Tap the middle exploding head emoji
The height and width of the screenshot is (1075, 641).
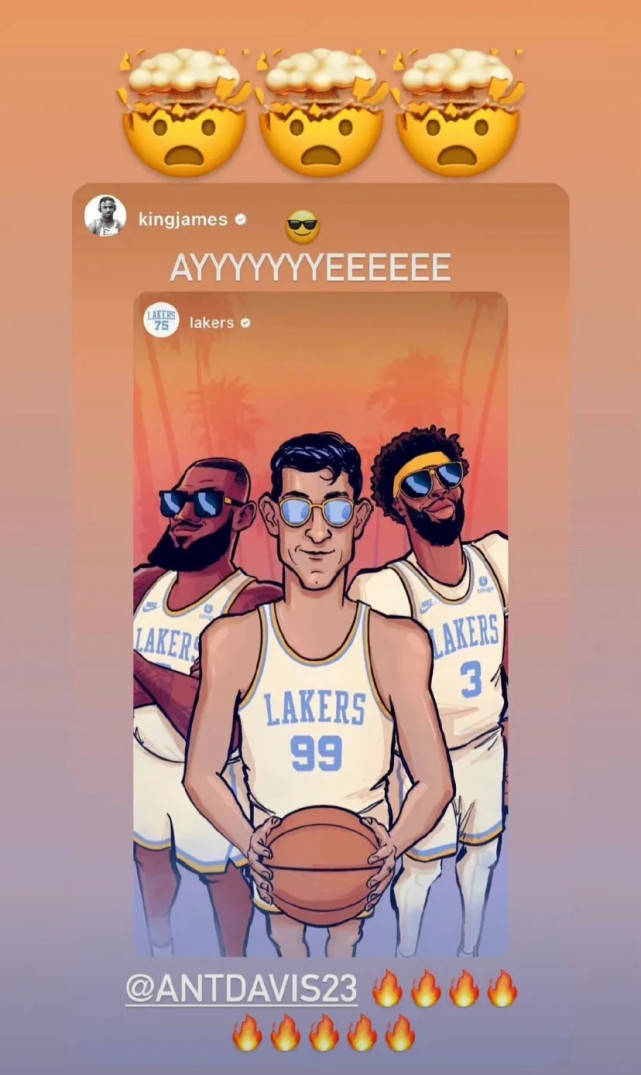click(x=321, y=112)
